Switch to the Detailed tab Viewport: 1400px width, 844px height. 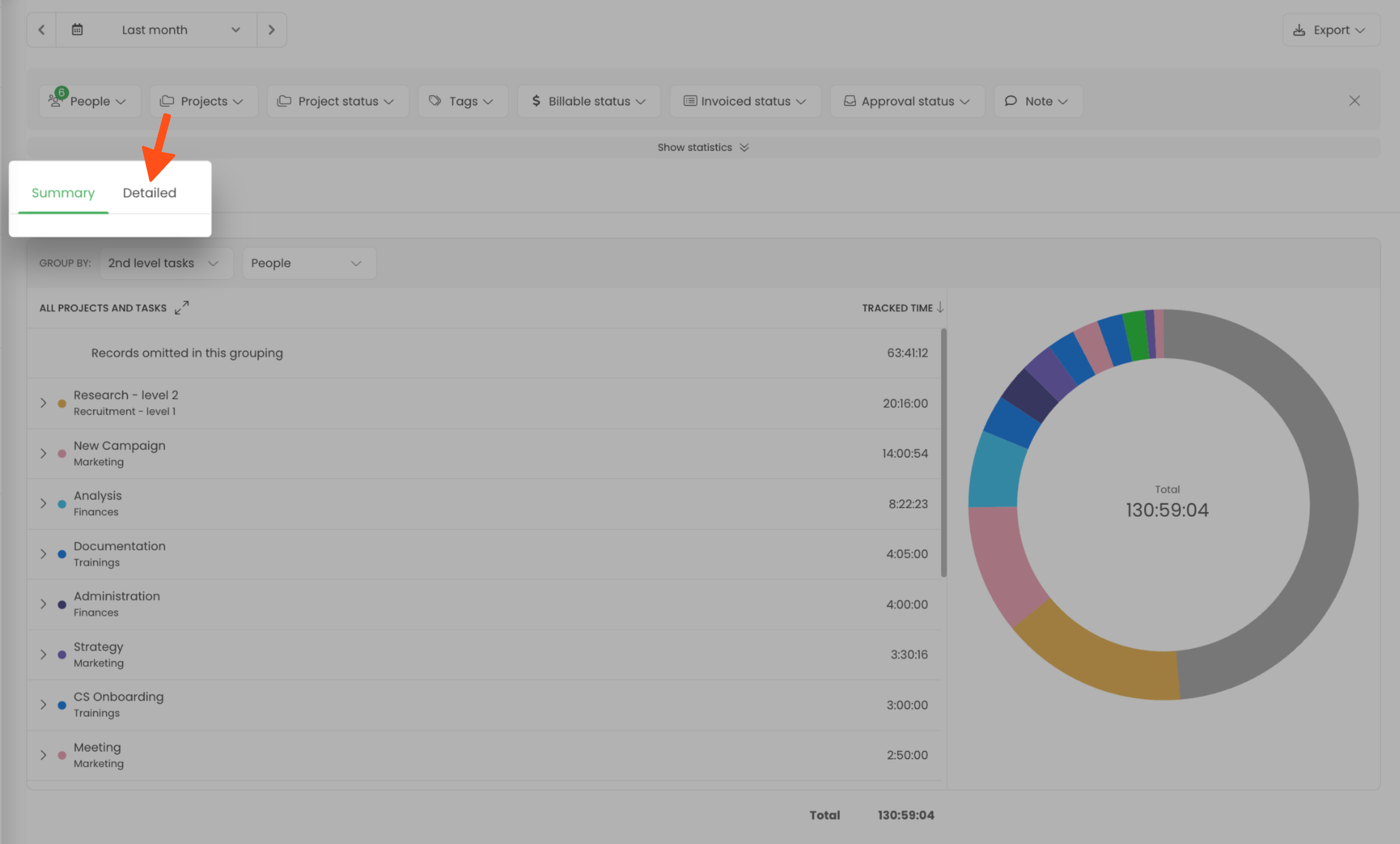[149, 193]
